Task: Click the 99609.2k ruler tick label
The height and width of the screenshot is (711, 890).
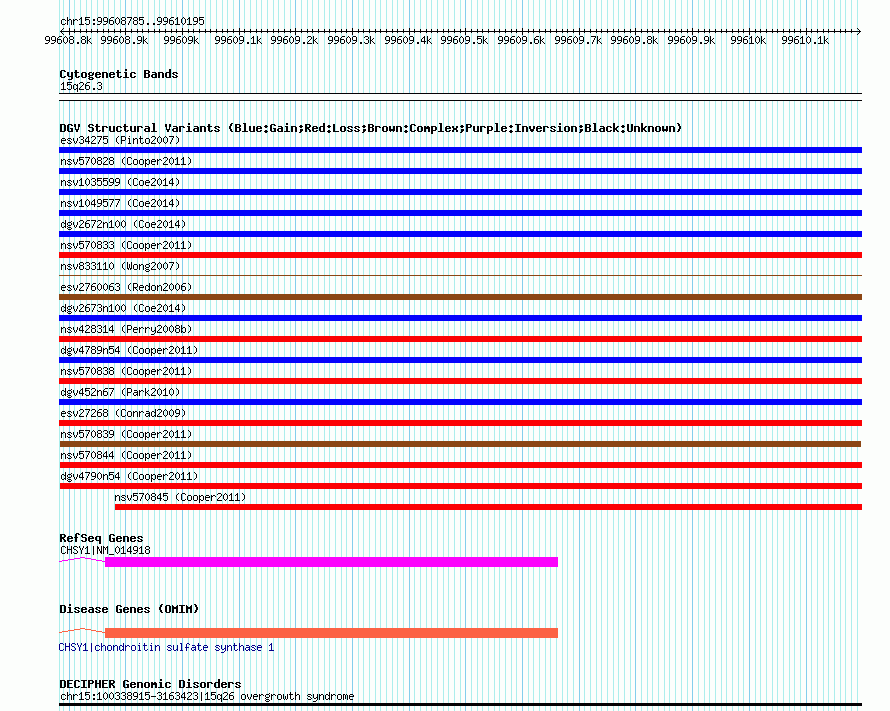Action: (294, 40)
